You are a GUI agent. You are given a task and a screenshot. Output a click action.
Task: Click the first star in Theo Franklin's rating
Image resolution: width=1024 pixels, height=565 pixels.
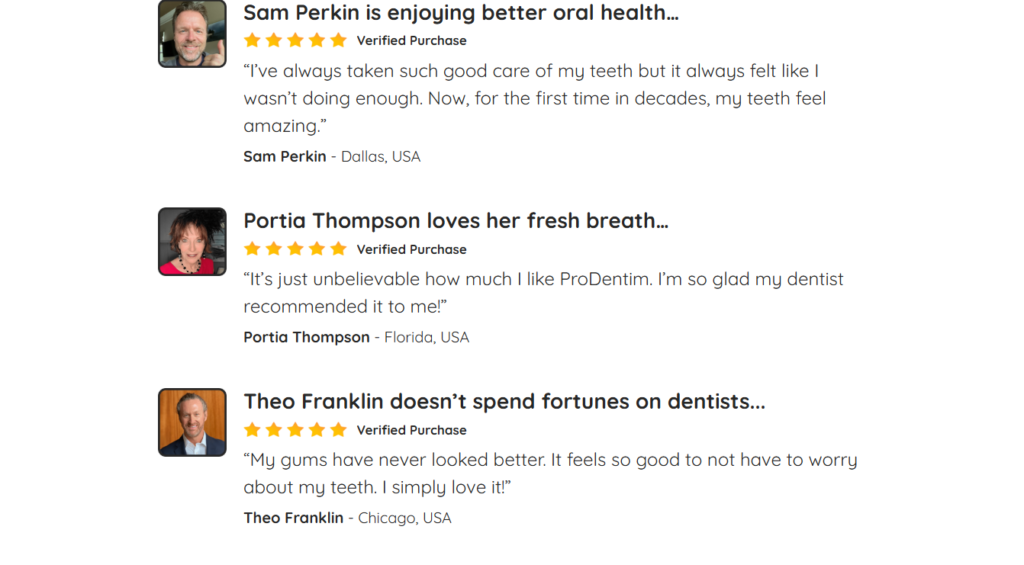[x=252, y=430]
